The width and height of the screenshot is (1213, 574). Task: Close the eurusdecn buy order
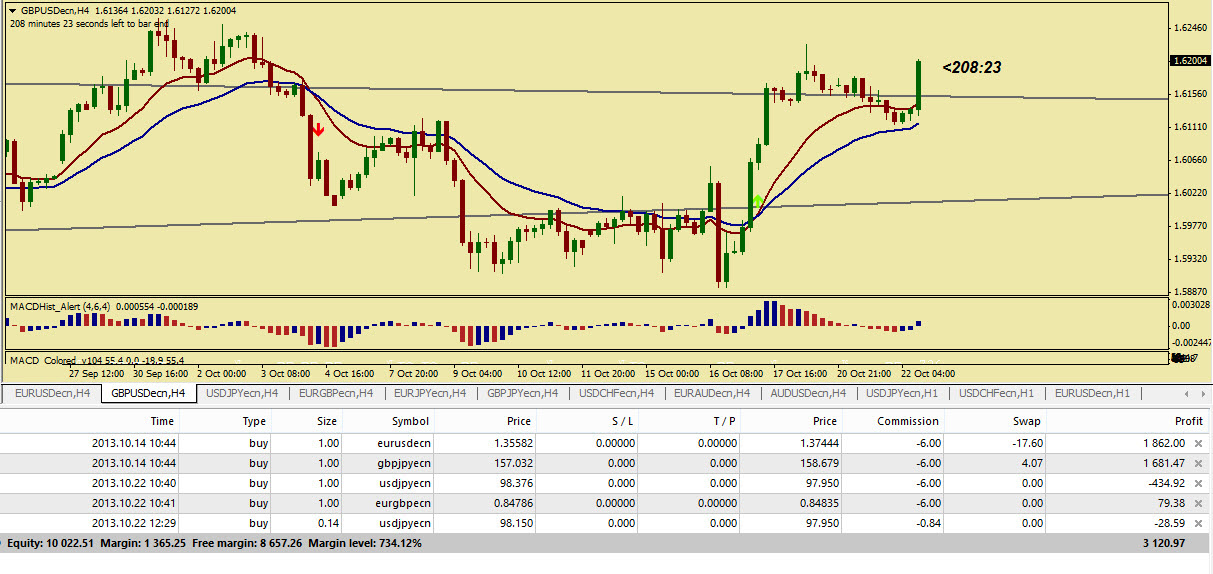(x=1198, y=442)
